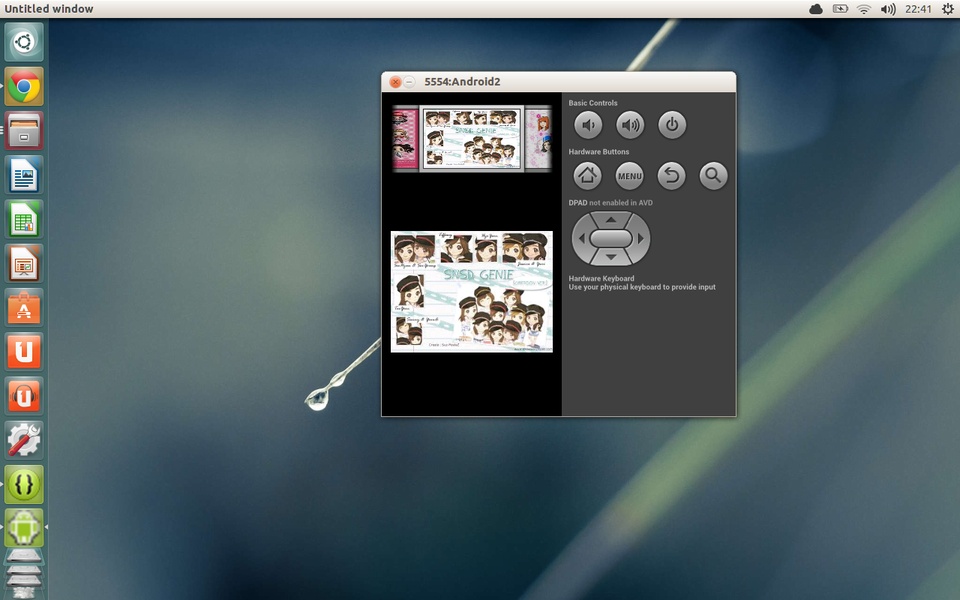Raise emulator volume with volume up button
The width and height of the screenshot is (960, 600).
pyautogui.click(x=630, y=125)
